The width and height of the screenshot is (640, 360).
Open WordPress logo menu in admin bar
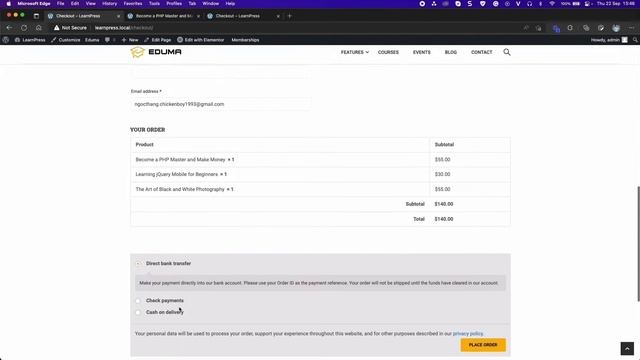coord(6,40)
